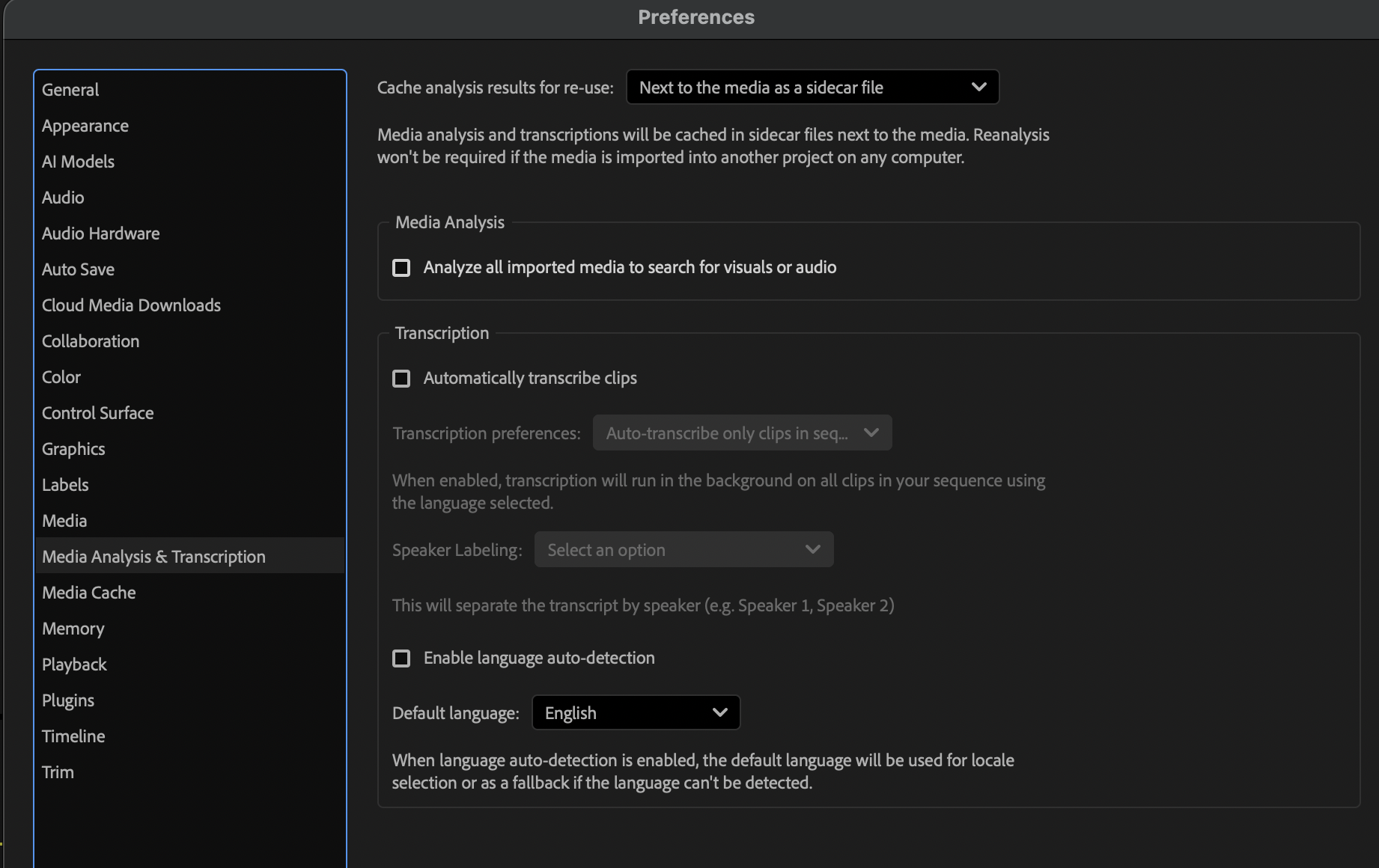Check Automatically transcribe clips

pyautogui.click(x=401, y=378)
